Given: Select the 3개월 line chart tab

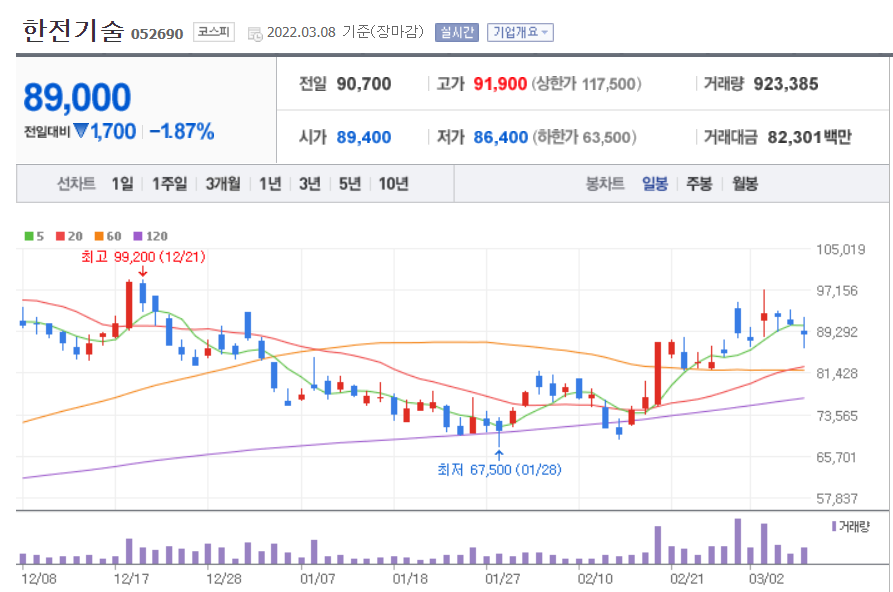Looking at the screenshot, I should click(223, 184).
